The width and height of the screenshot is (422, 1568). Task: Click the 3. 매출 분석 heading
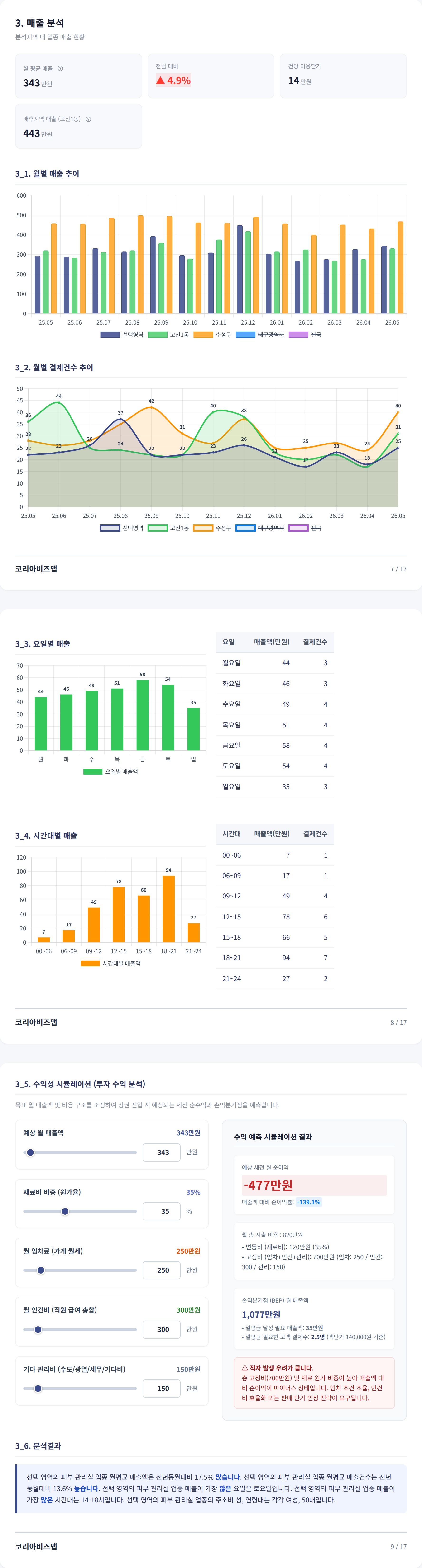coord(40,23)
